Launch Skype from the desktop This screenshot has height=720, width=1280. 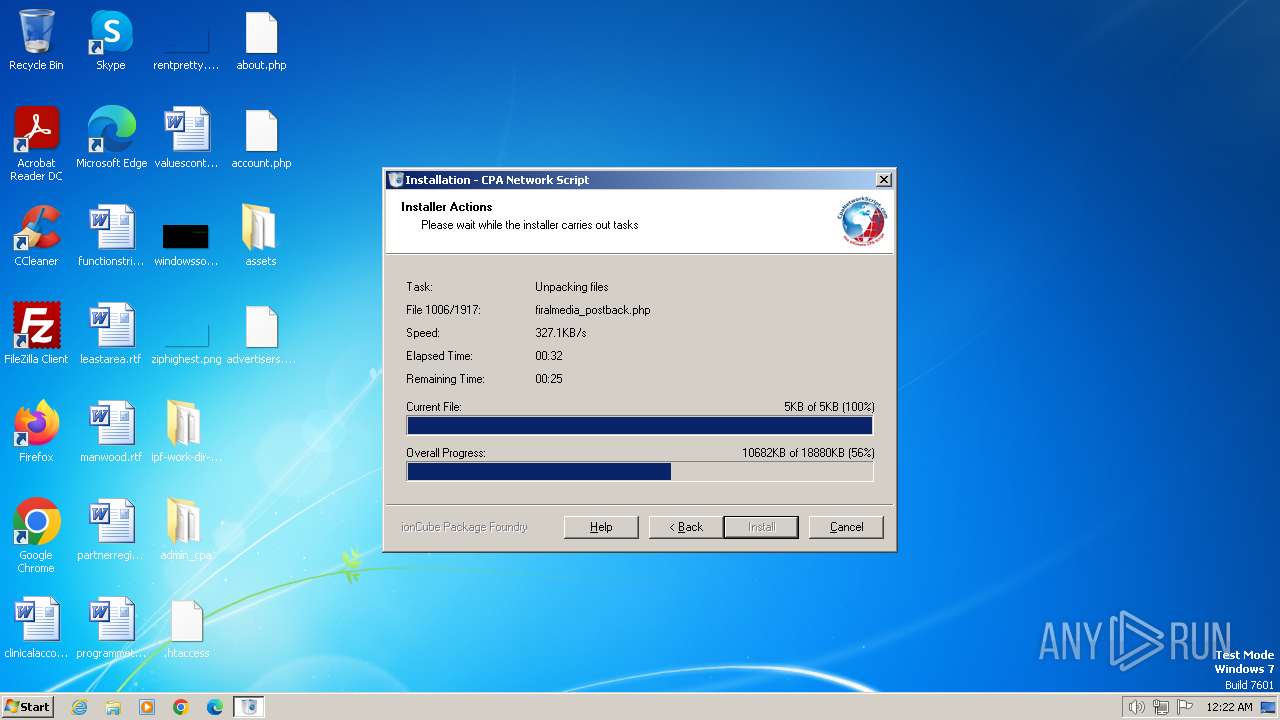pyautogui.click(x=111, y=40)
